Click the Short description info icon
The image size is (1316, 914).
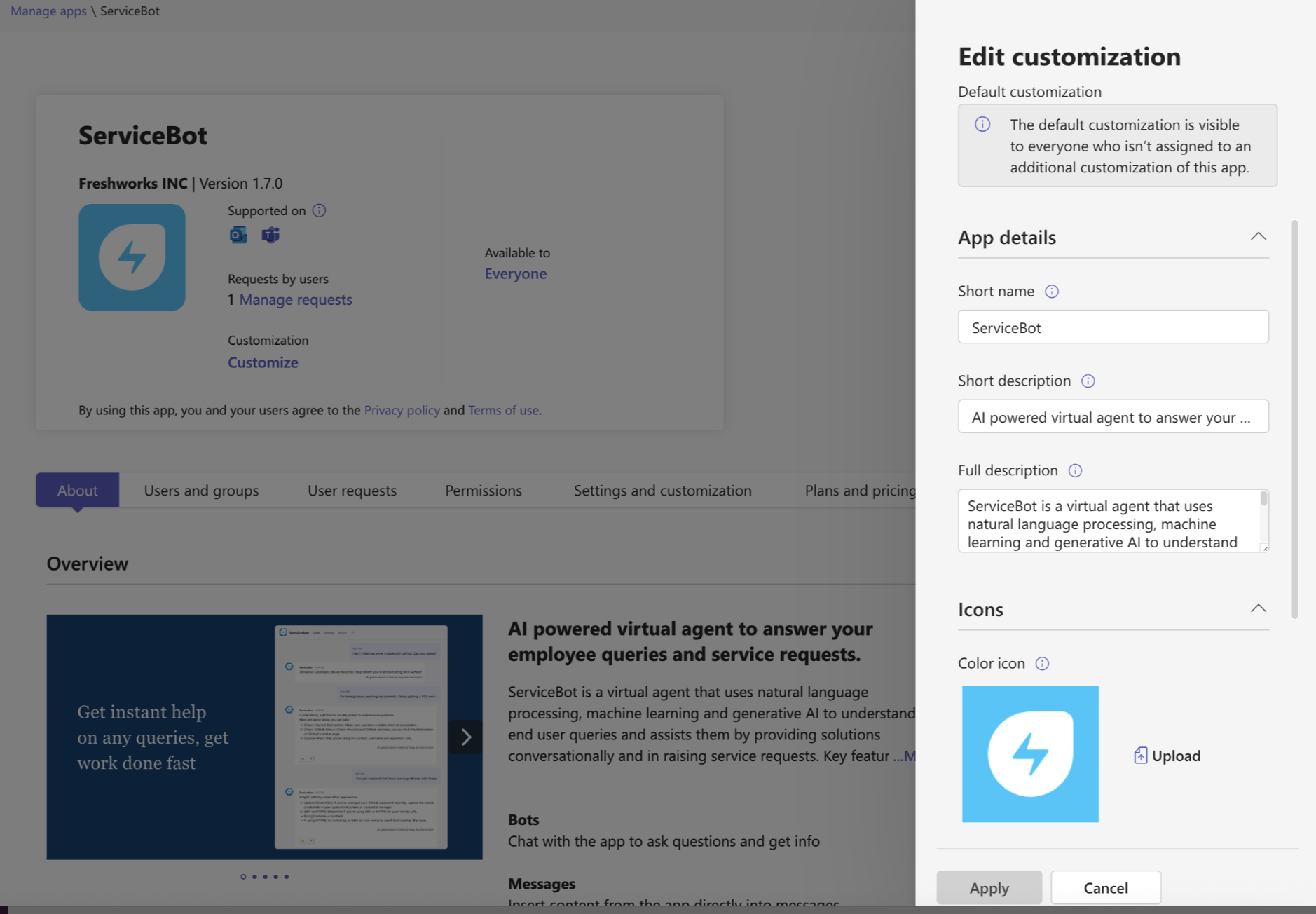(1088, 381)
